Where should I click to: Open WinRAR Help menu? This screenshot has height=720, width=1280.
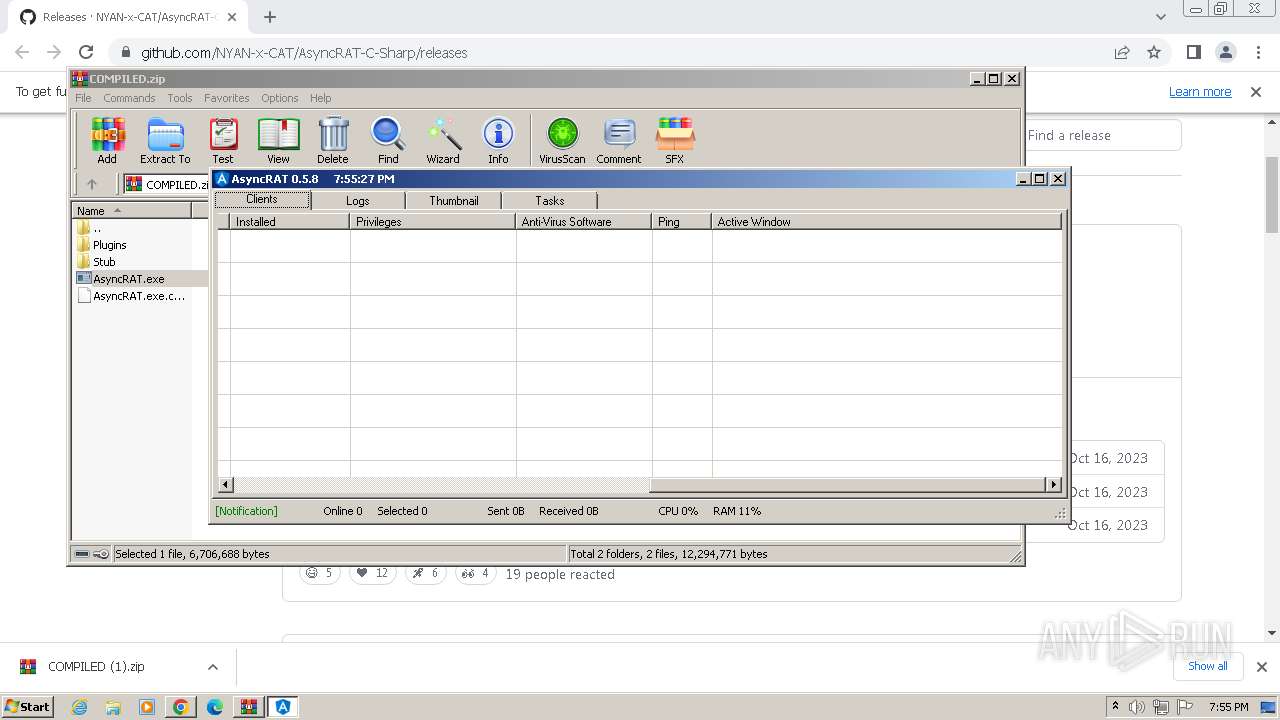[x=320, y=98]
